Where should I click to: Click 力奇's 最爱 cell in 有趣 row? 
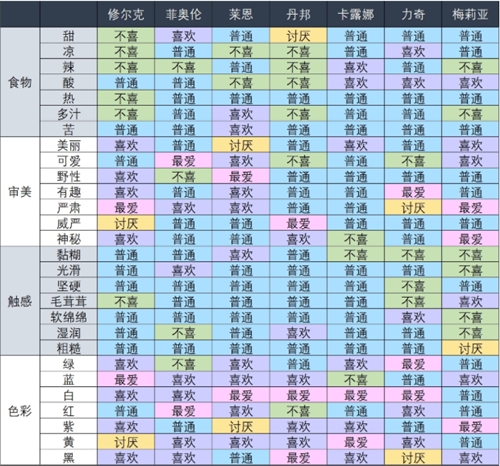tap(413, 192)
